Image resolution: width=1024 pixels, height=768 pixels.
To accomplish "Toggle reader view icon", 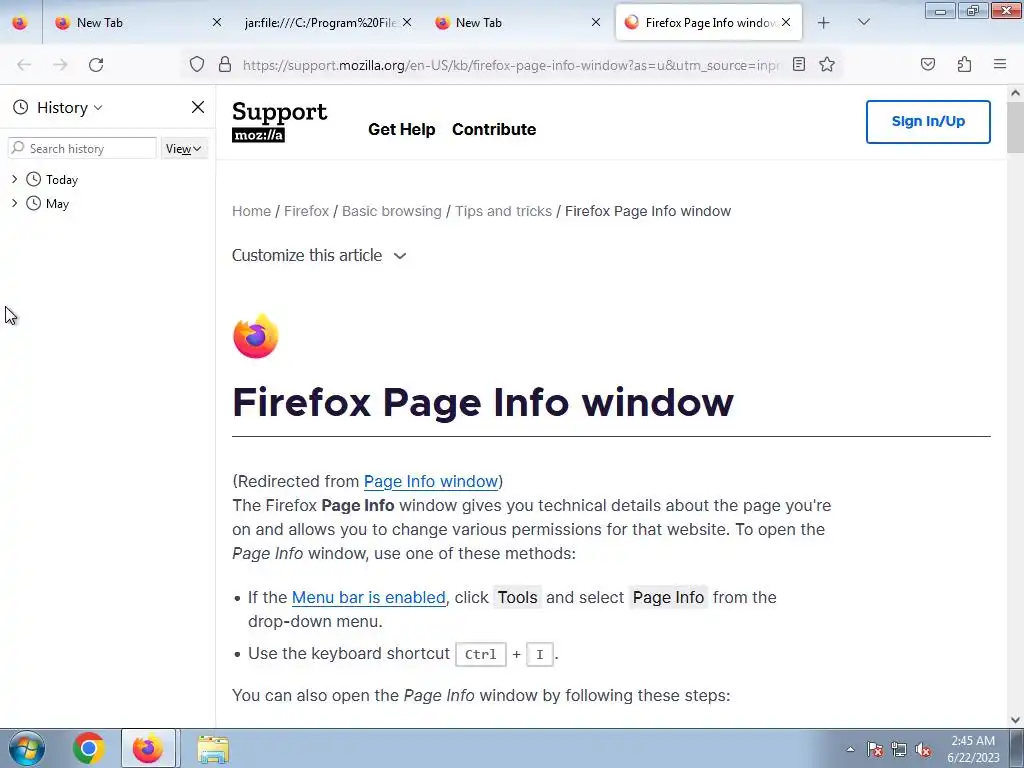I will coord(799,64).
